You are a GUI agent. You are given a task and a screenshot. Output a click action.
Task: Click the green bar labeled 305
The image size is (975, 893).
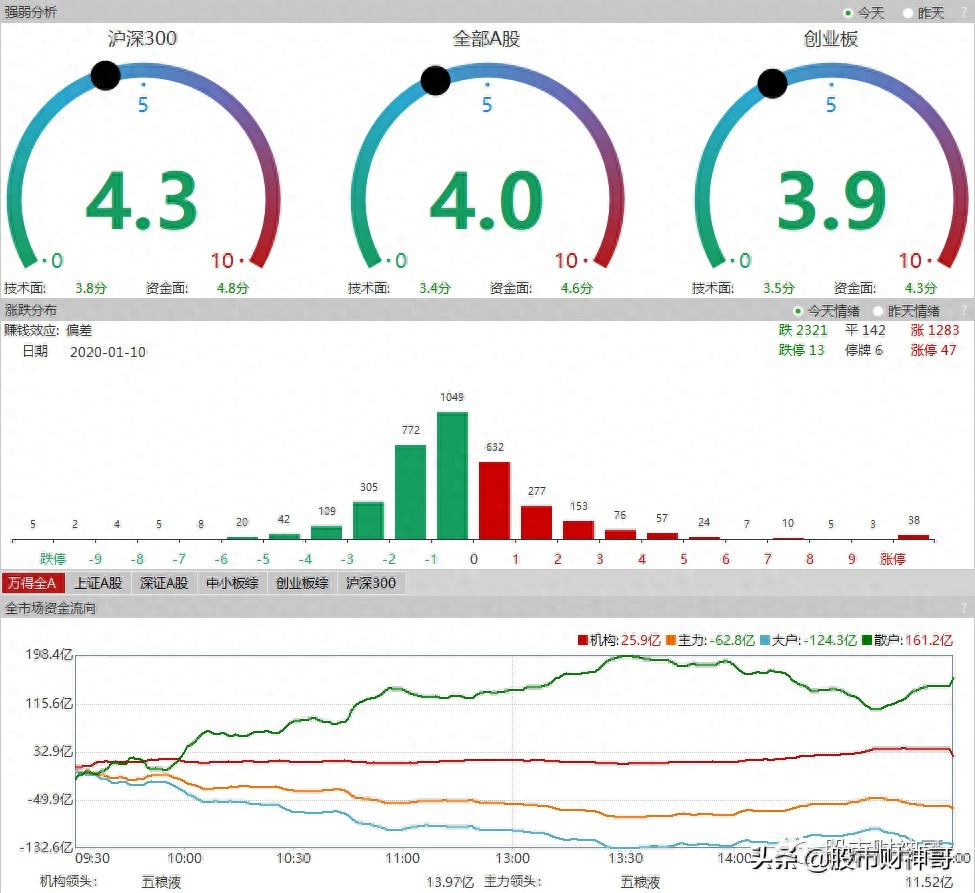click(368, 521)
